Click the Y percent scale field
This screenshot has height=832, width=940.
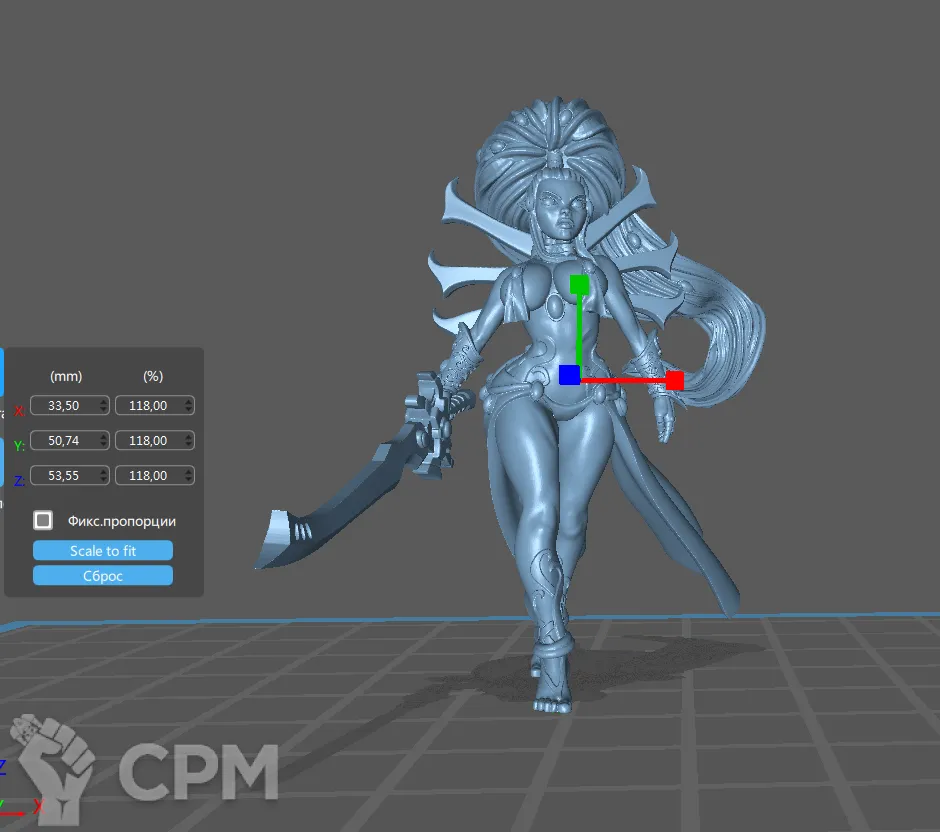click(x=149, y=440)
